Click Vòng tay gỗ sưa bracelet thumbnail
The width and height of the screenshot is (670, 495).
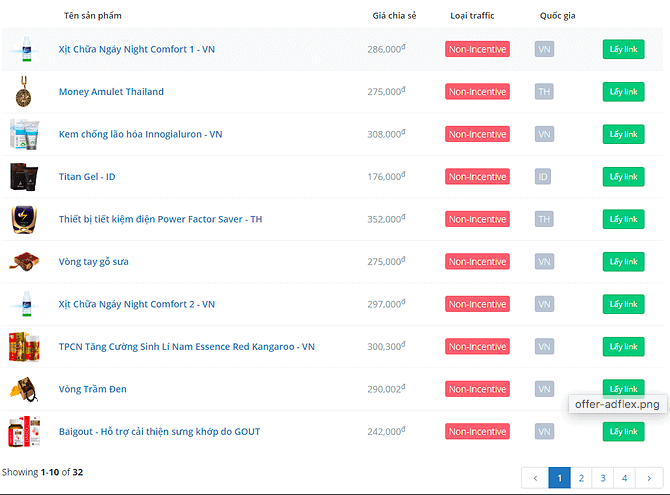click(24, 262)
